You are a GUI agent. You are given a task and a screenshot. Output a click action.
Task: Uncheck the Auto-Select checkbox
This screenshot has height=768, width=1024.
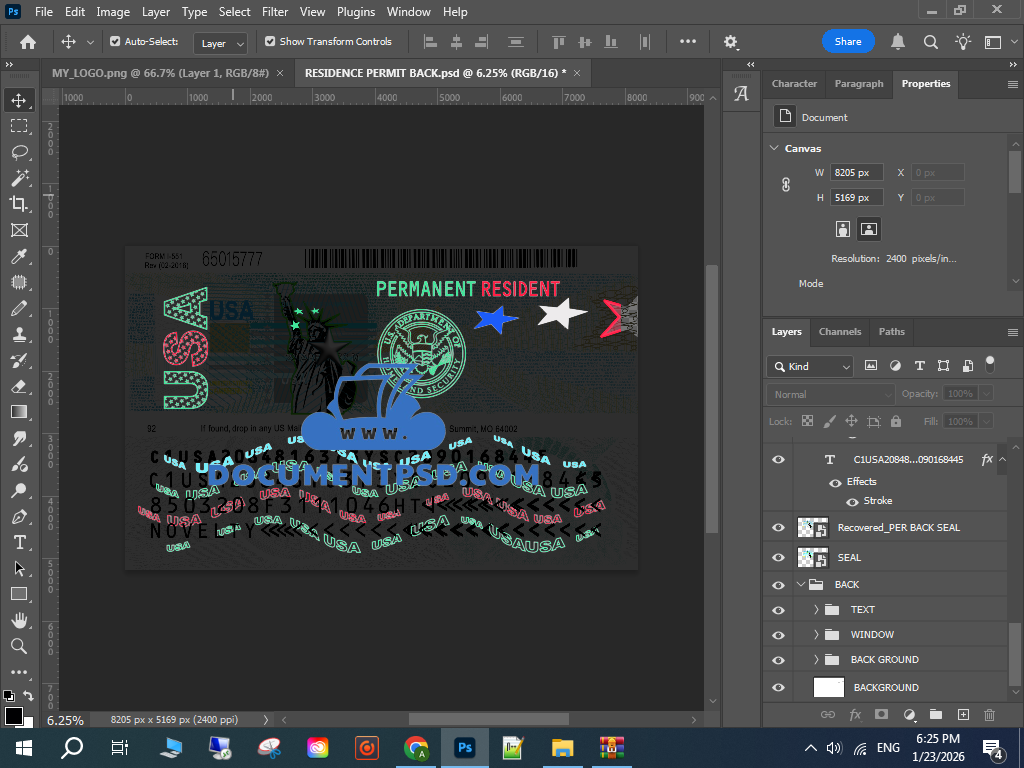coord(115,42)
